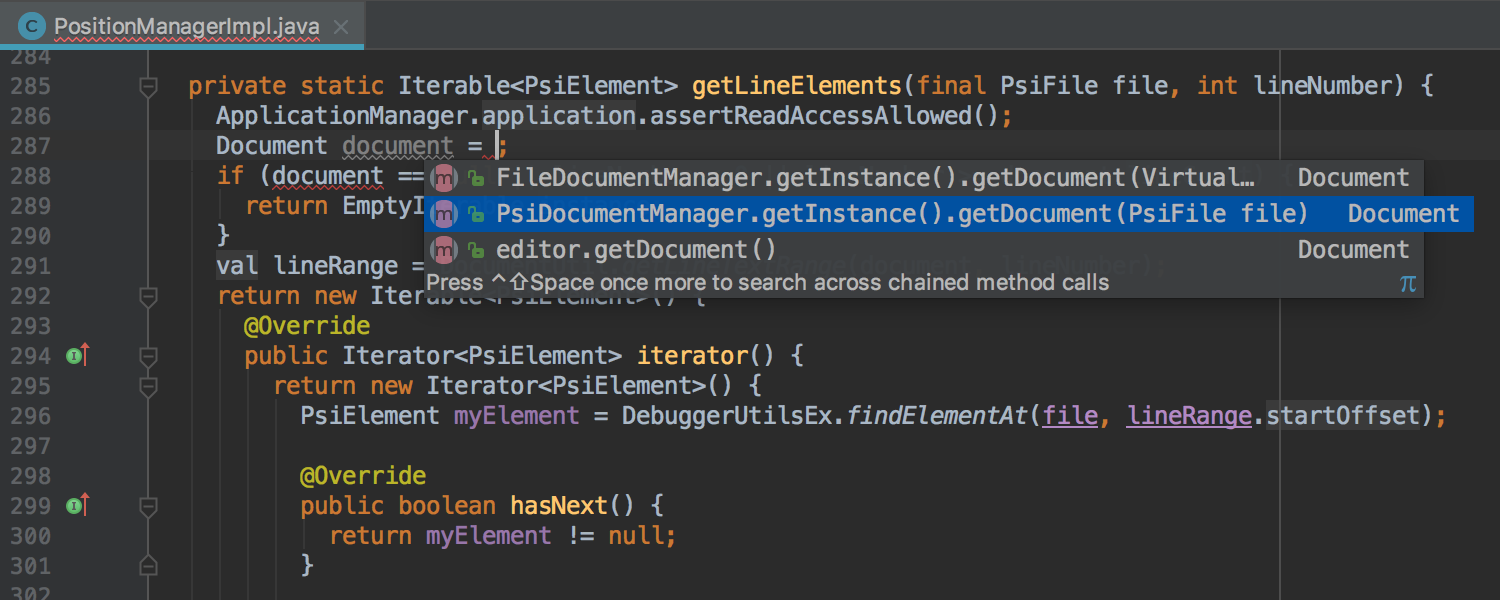Collapse the code fold marker at line 292
This screenshot has height=600, width=1500.
pyautogui.click(x=148, y=296)
